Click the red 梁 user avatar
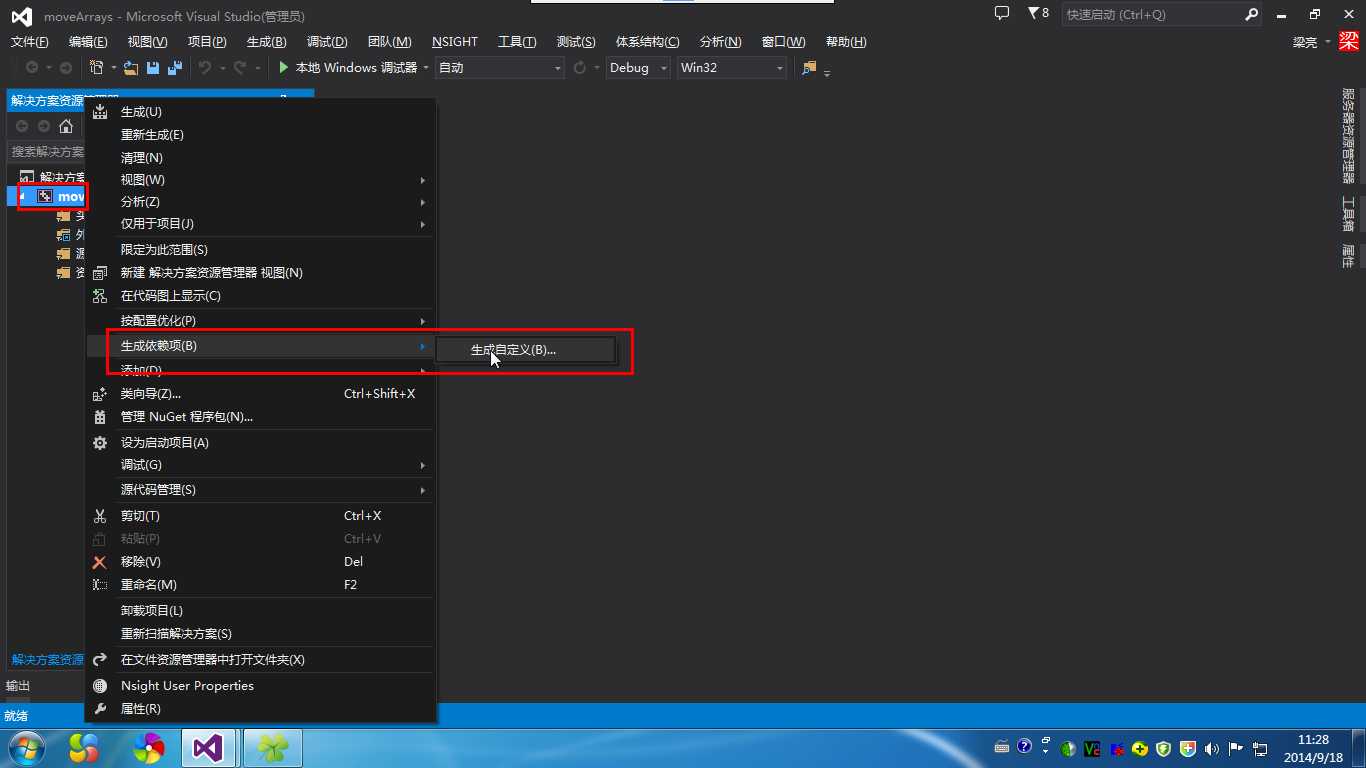 coord(1349,42)
